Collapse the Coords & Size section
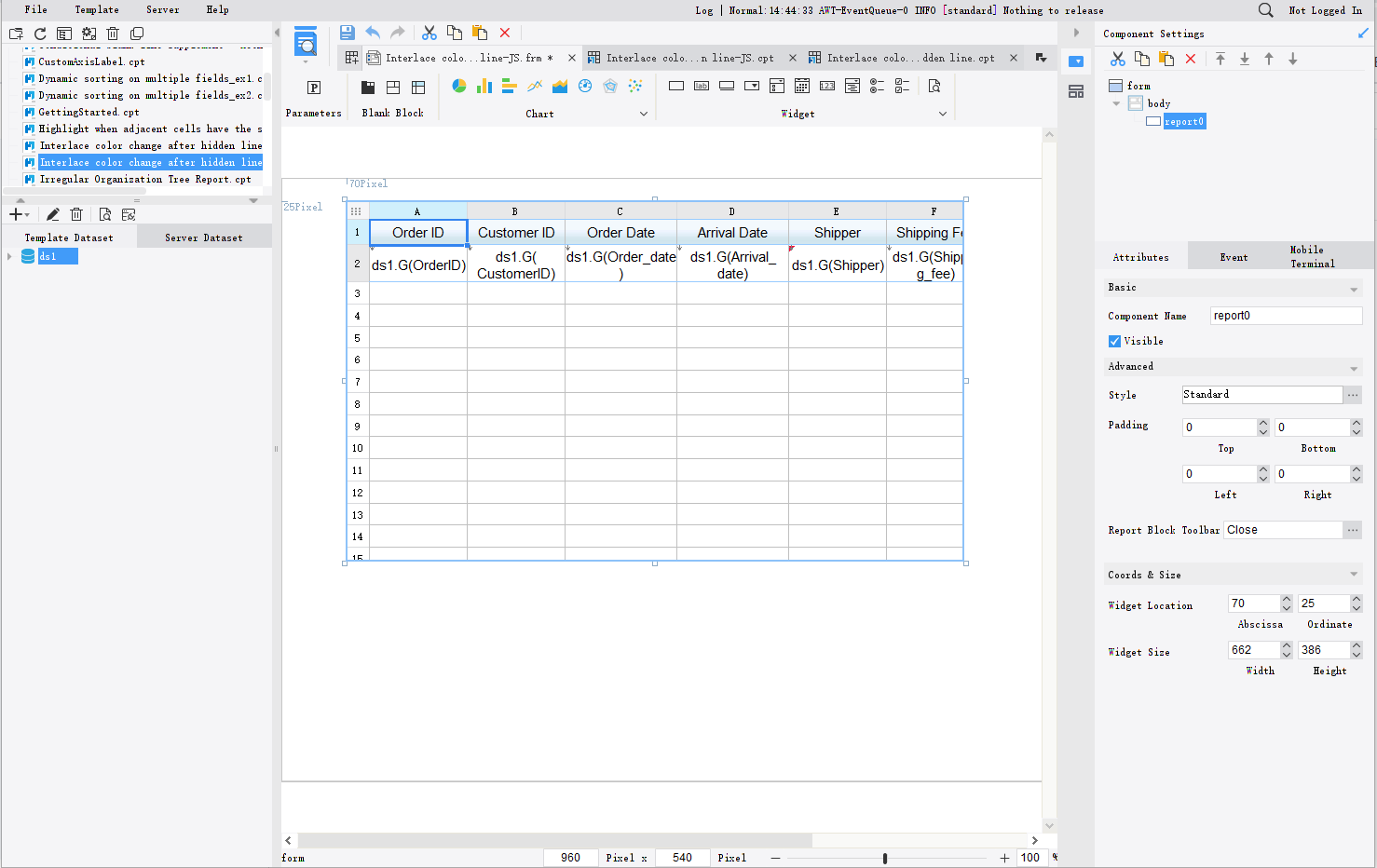Viewport: 1377px width, 868px height. [1354, 574]
